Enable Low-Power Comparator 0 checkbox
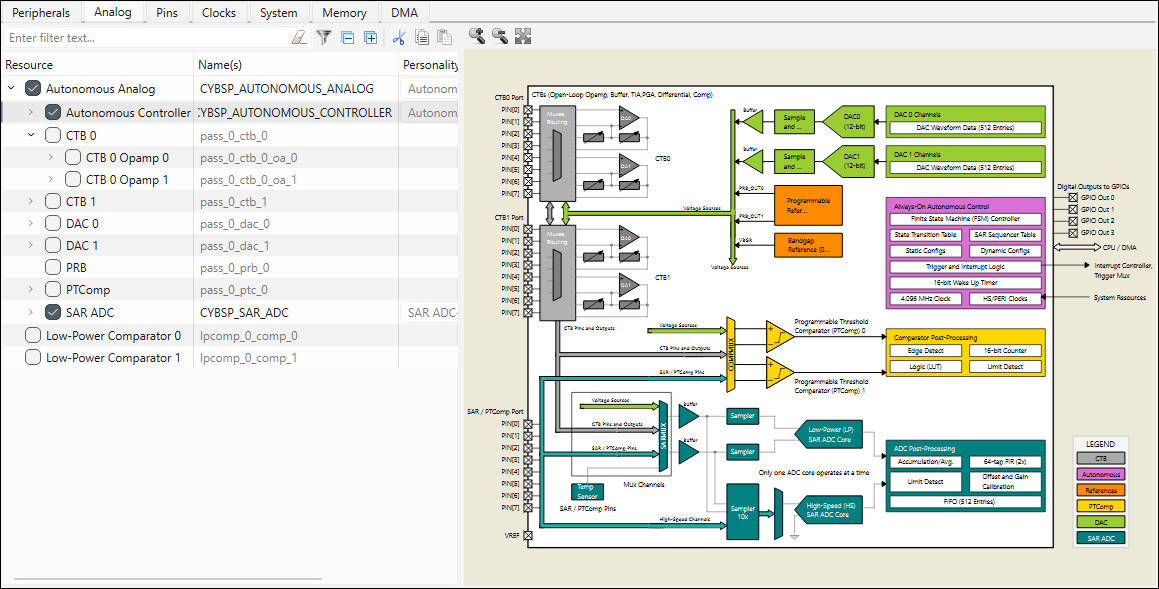The width and height of the screenshot is (1159, 589). tap(33, 336)
